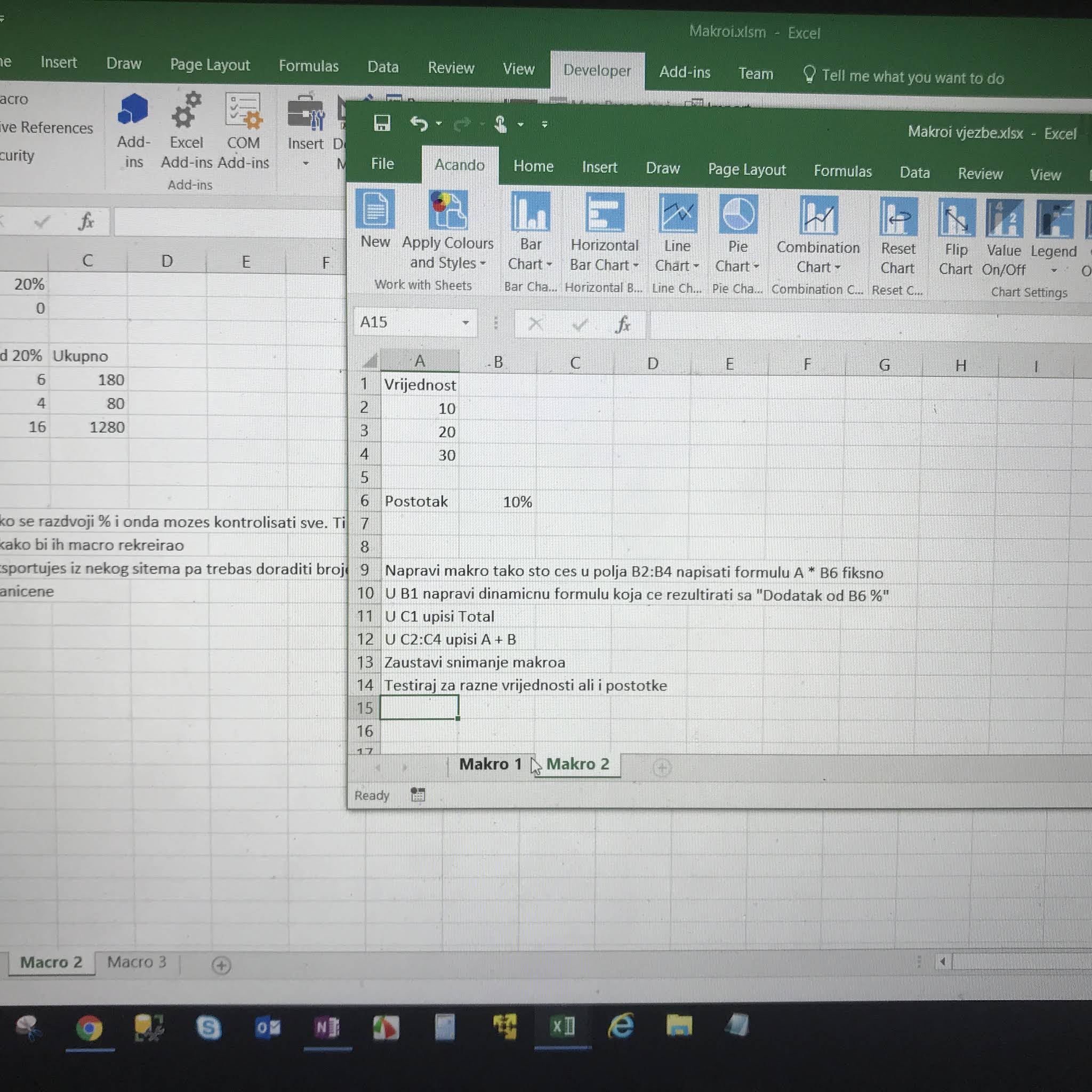Expand the Name Box dropdown arrow
1092x1092 pixels.
coord(465,323)
